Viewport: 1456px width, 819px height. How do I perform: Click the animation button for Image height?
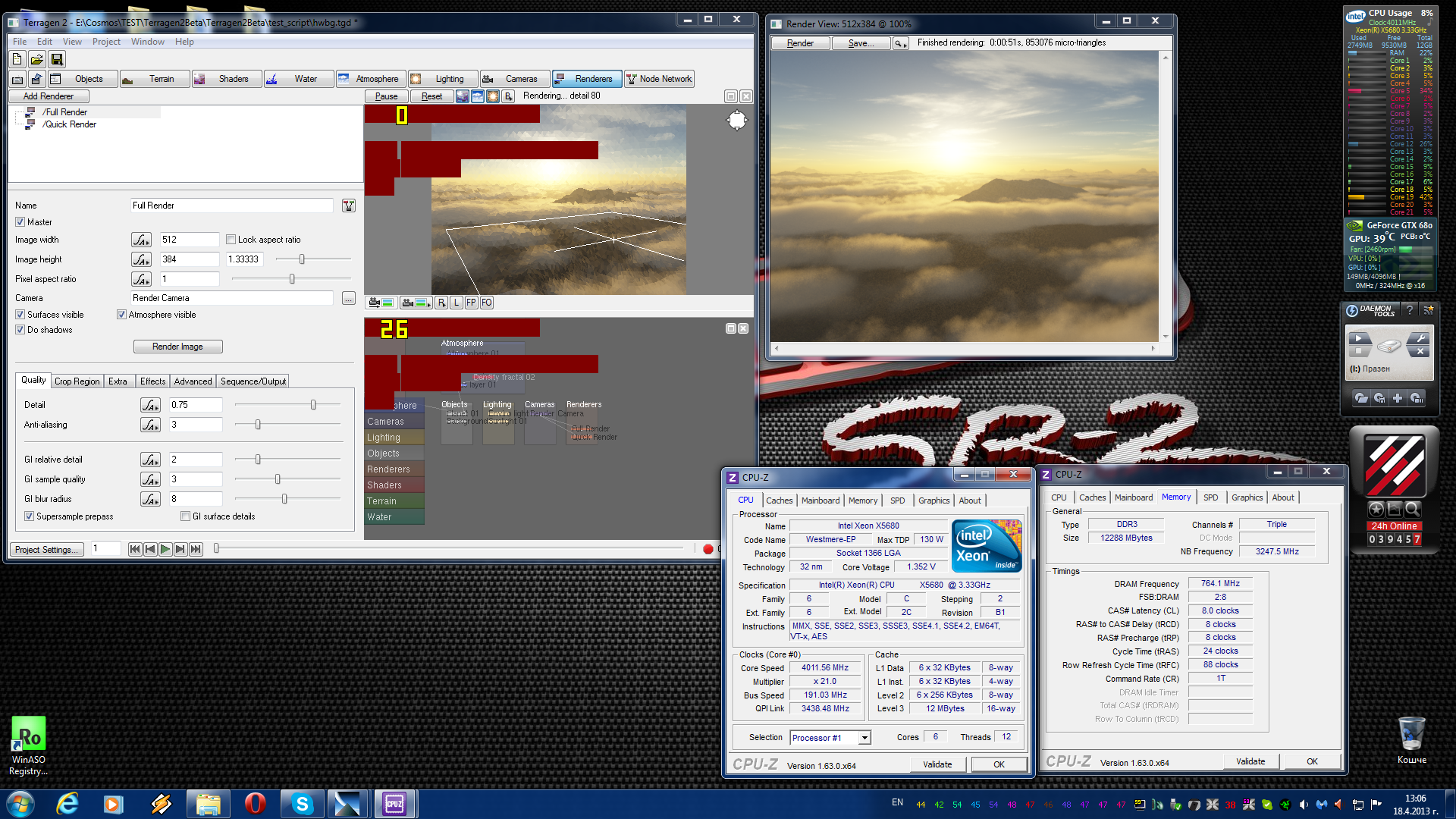[141, 259]
